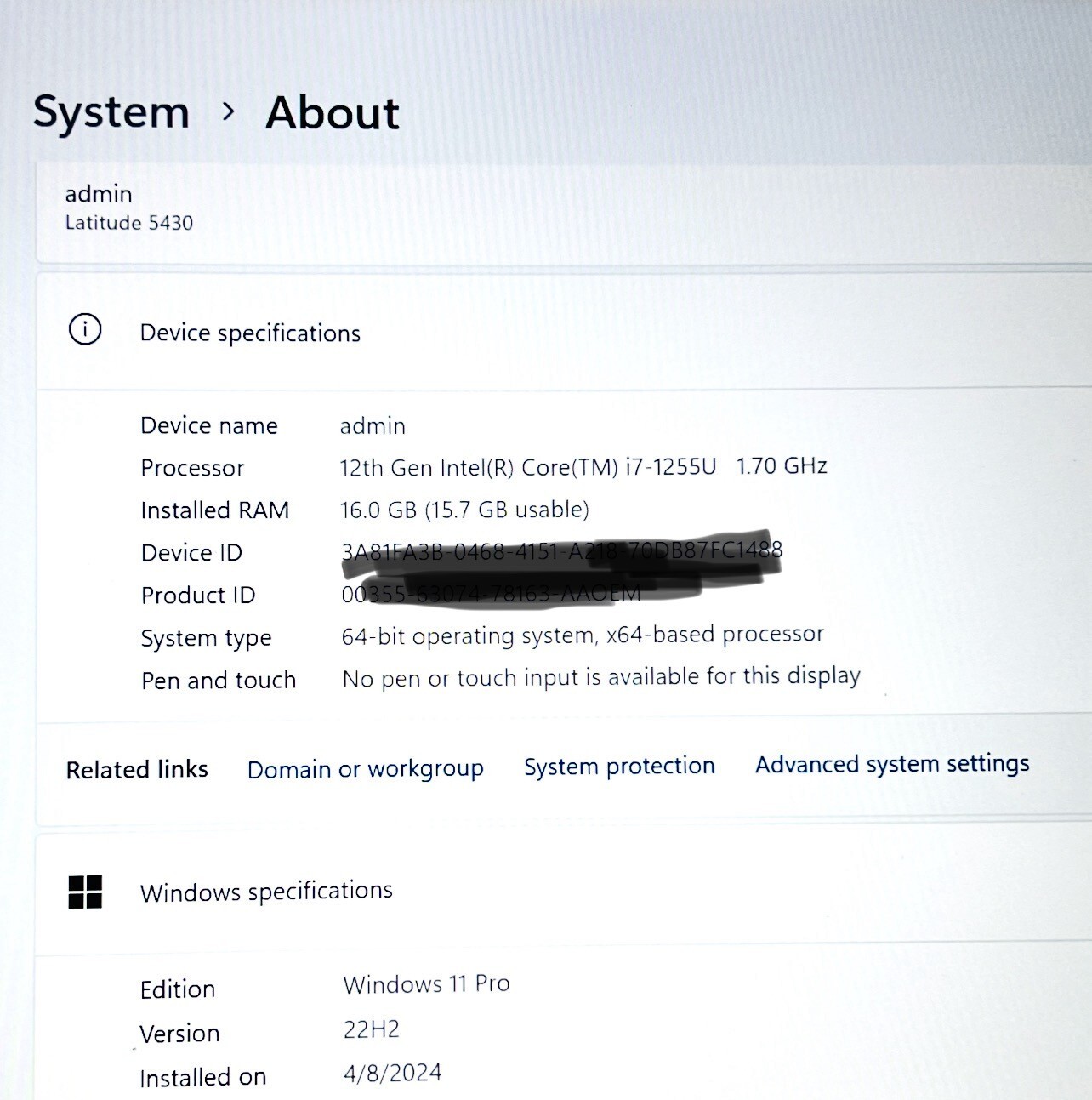Viewport: 1092px width, 1100px height.
Task: Click the Processor label
Action: click(192, 468)
